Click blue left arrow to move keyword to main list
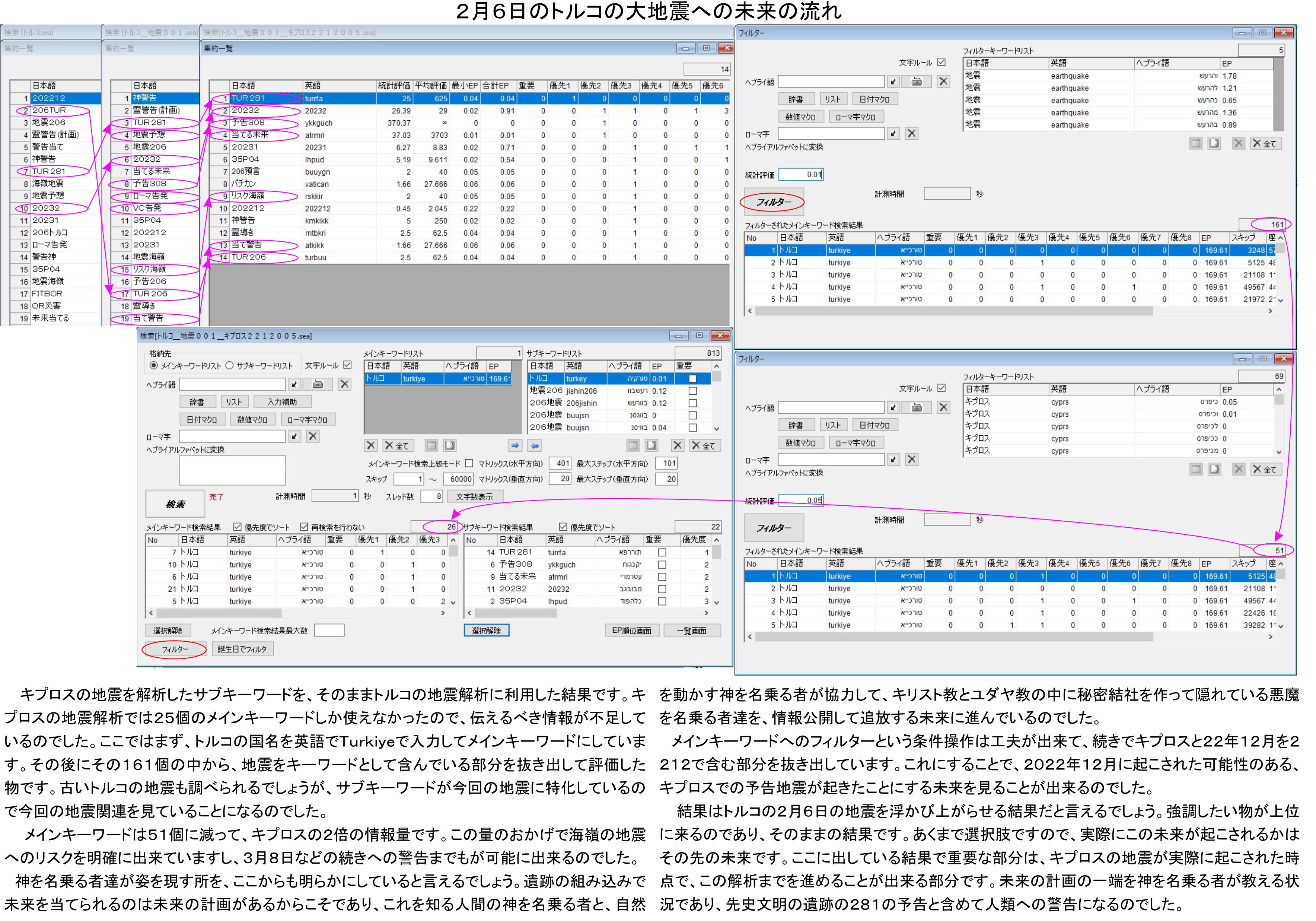The width and height of the screenshot is (1316, 921). [534, 445]
